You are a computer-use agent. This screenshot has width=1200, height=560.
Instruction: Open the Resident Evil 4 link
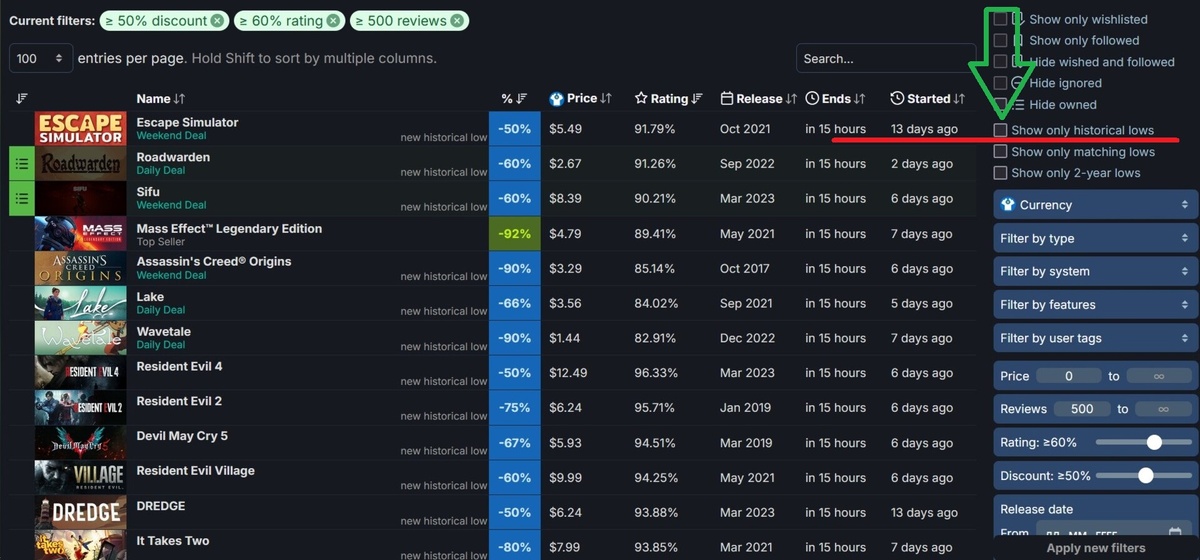point(179,366)
